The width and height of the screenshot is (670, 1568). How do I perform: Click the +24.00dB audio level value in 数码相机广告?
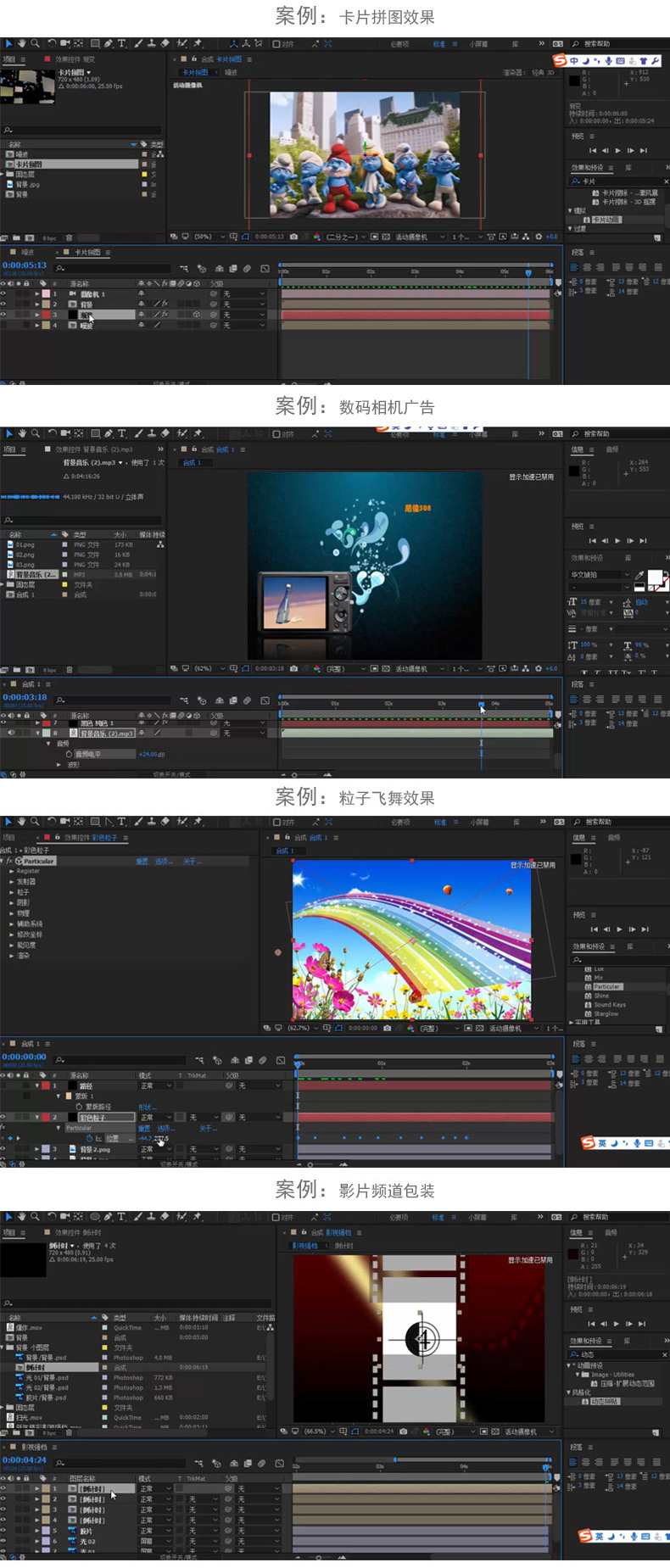[x=152, y=754]
